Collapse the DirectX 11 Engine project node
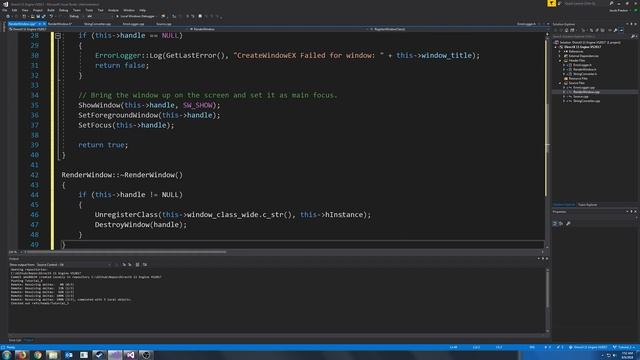The height and width of the screenshot is (360, 640). tap(556, 47)
